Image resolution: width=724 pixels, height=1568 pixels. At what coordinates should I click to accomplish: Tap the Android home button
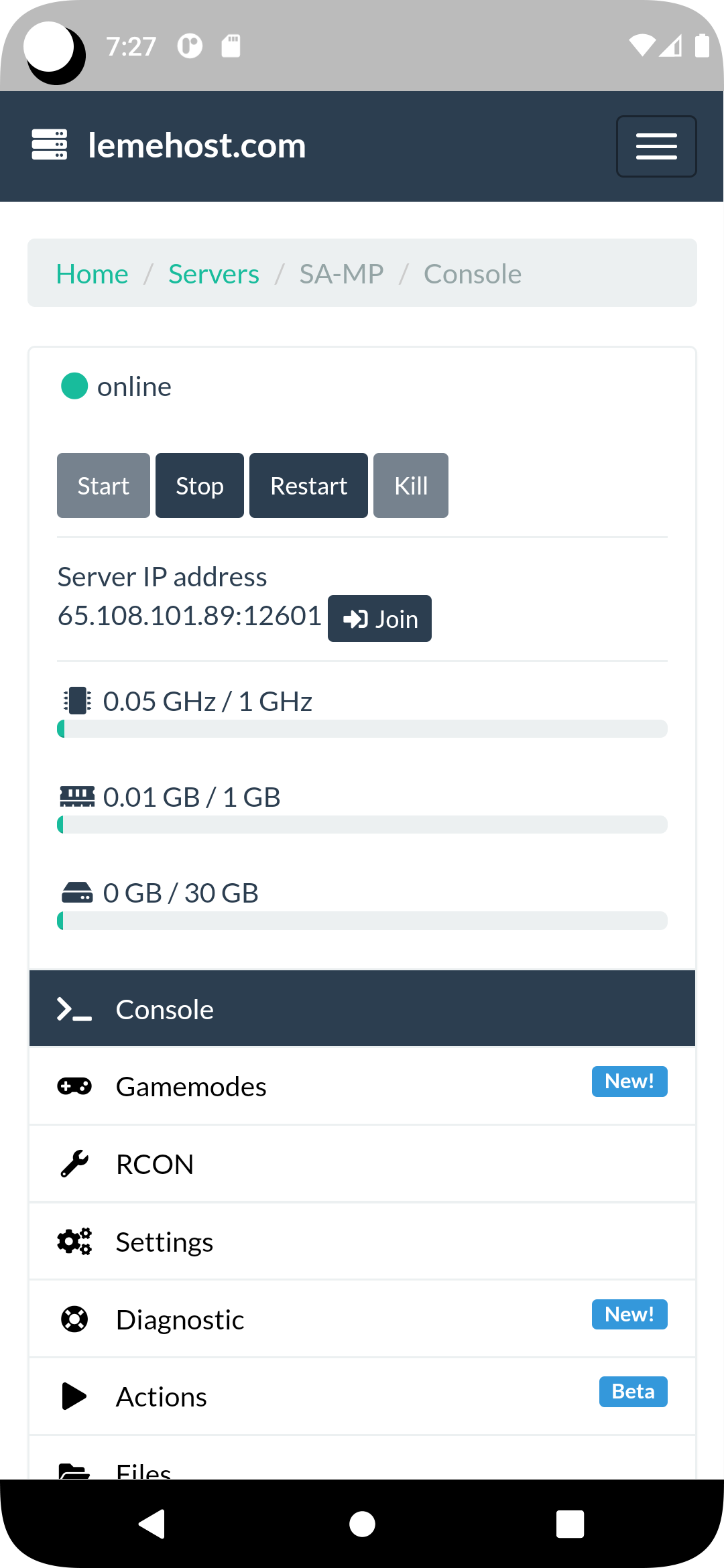[362, 1524]
